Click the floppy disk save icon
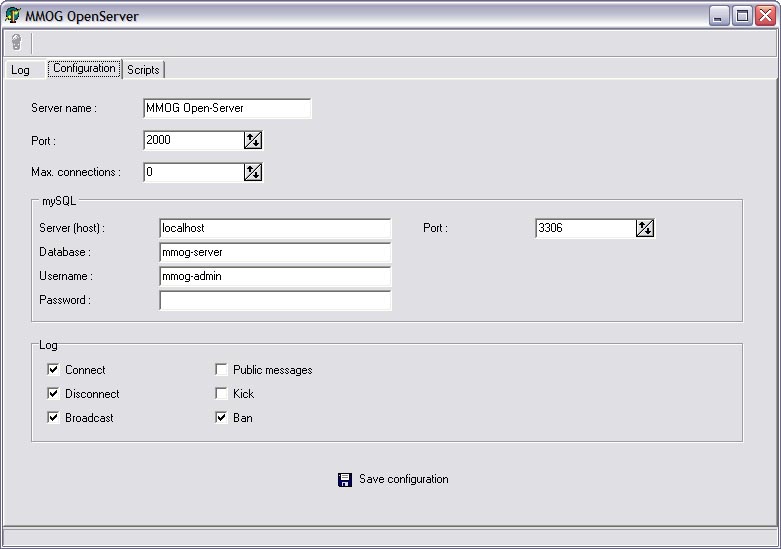781x549 pixels. 345,480
